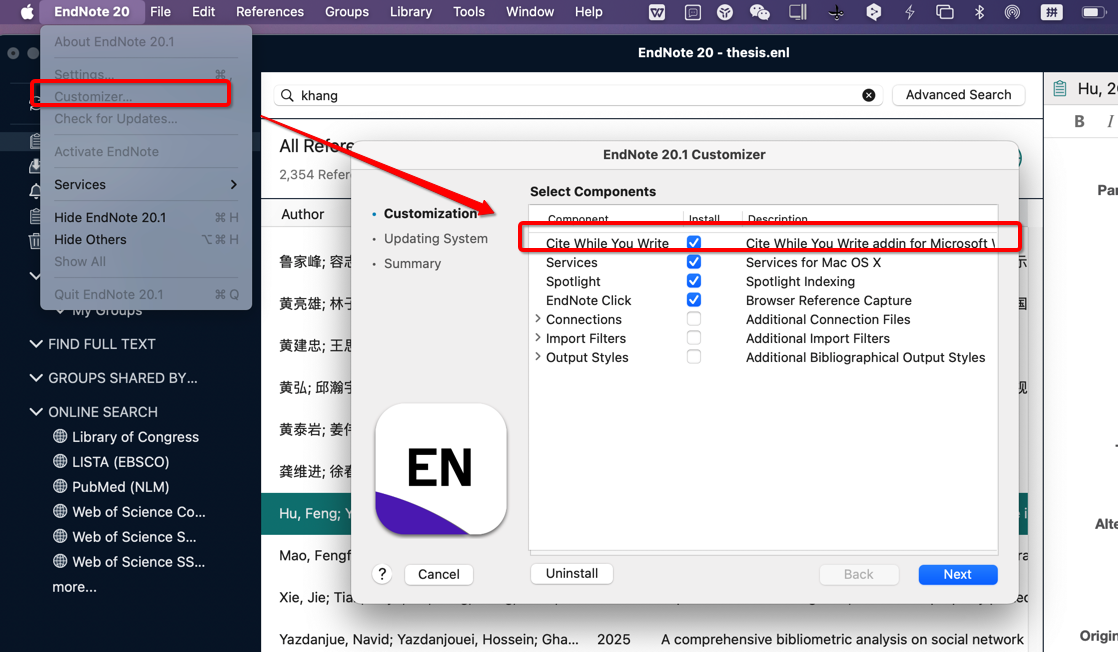Click the Author column header
This screenshot has height=652, width=1118.
pos(302,214)
